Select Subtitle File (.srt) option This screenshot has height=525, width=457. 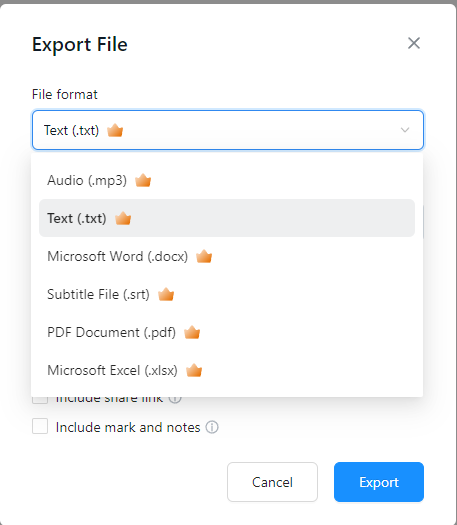227,294
